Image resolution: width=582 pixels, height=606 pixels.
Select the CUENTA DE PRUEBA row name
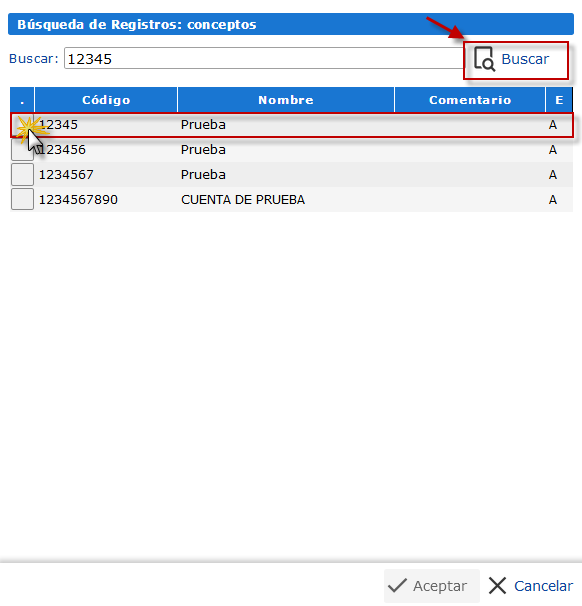(243, 200)
